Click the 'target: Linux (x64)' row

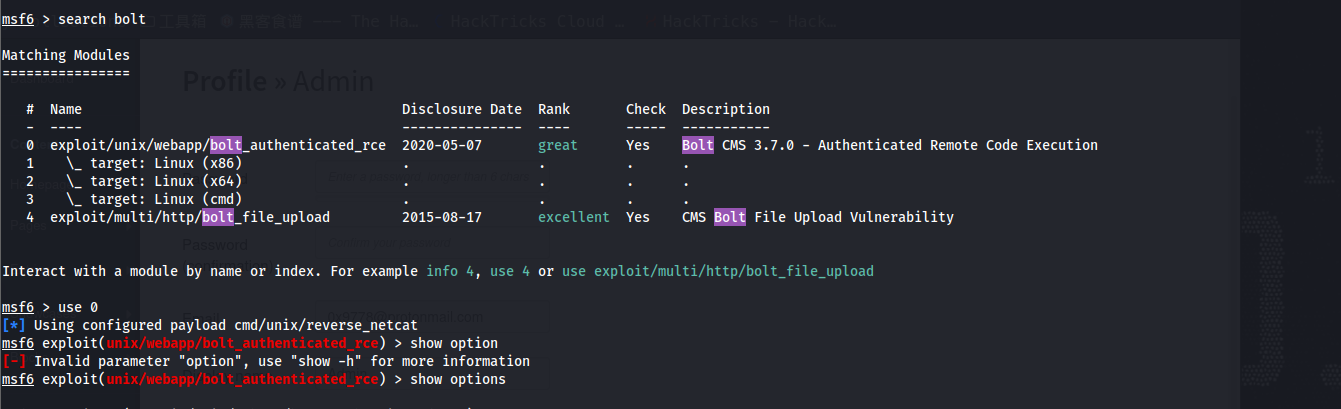point(154,182)
